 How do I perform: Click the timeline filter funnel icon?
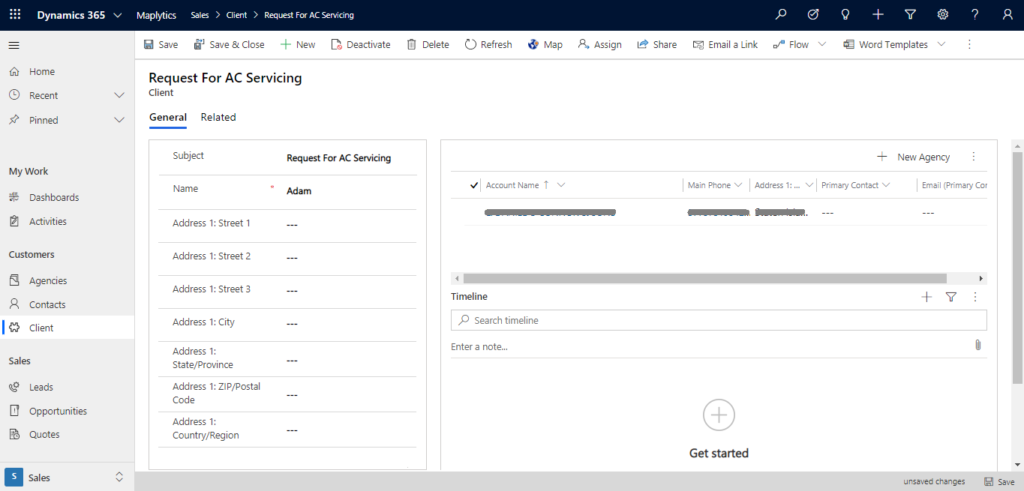click(x=951, y=297)
